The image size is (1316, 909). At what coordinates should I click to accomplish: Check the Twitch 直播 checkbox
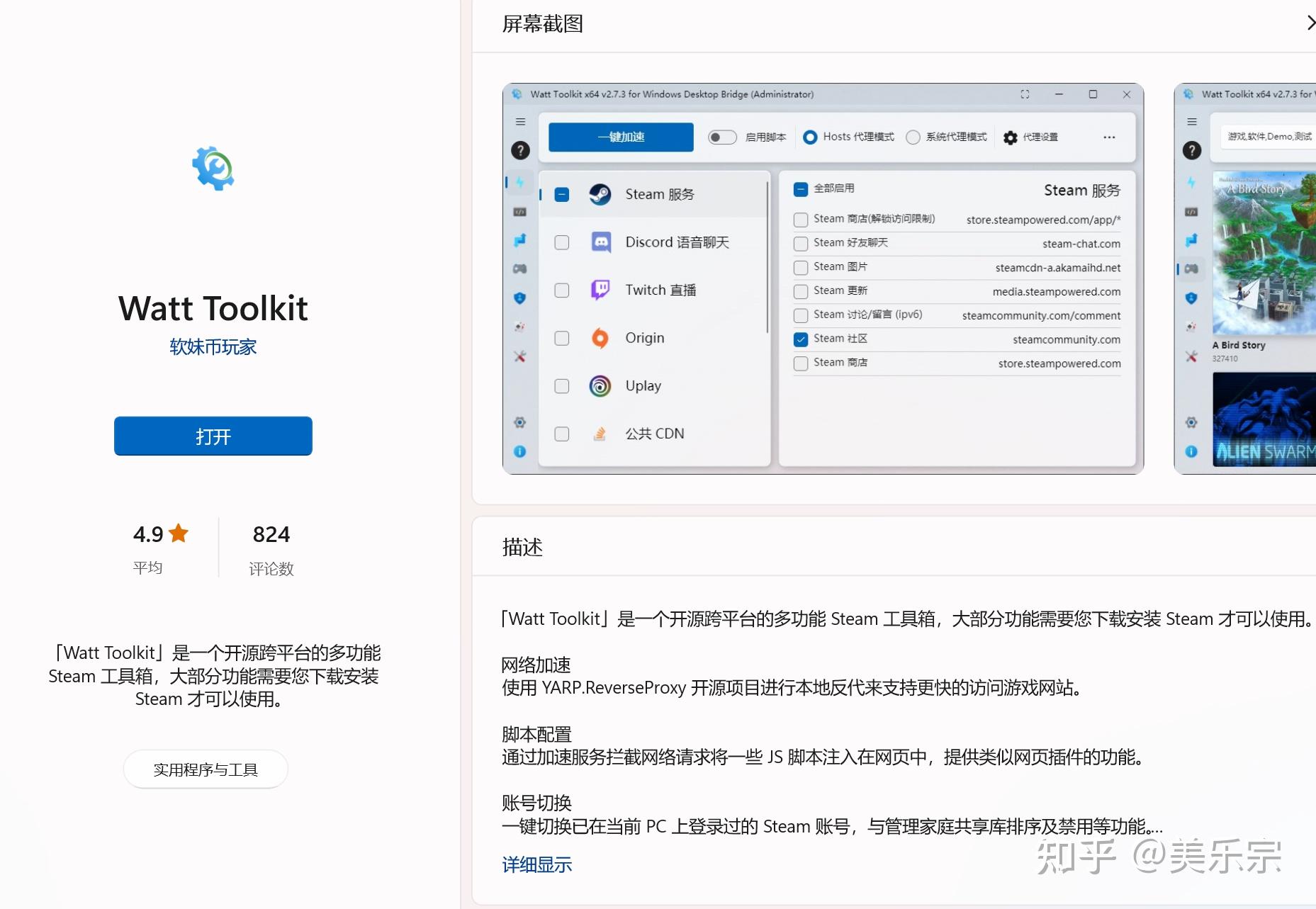pyautogui.click(x=562, y=290)
